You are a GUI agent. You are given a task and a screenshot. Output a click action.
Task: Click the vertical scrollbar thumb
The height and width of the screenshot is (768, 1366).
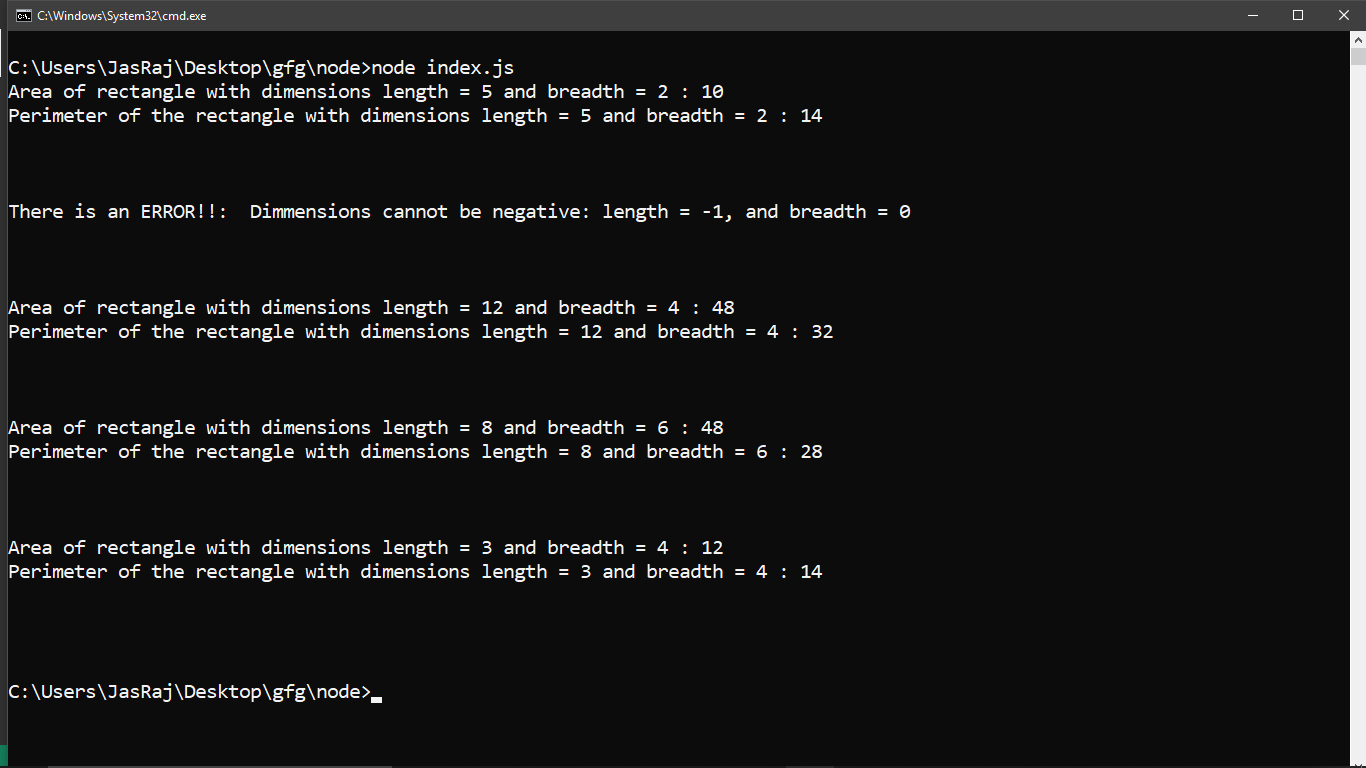pyautogui.click(x=1357, y=56)
